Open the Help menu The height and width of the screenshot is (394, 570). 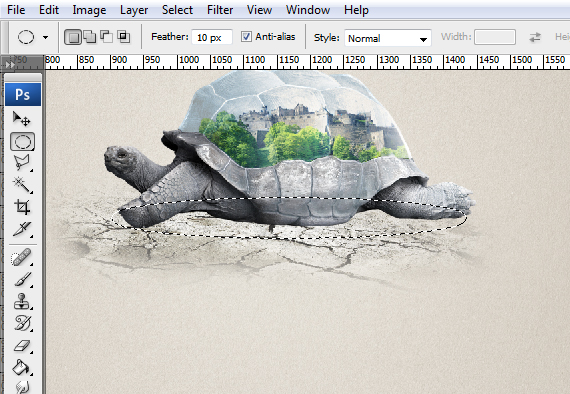356,10
